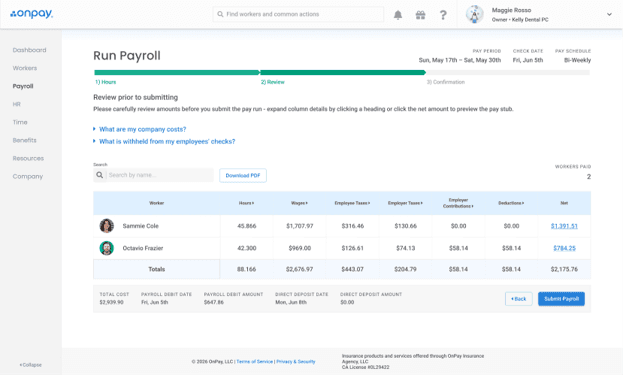Click Maggie Rosso's profile avatar

[474, 14]
